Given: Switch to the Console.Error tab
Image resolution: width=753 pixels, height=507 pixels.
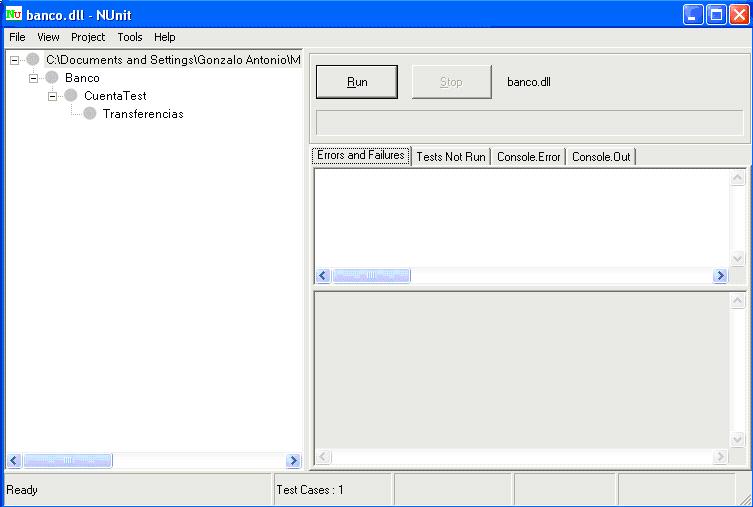Looking at the screenshot, I should click(528, 157).
